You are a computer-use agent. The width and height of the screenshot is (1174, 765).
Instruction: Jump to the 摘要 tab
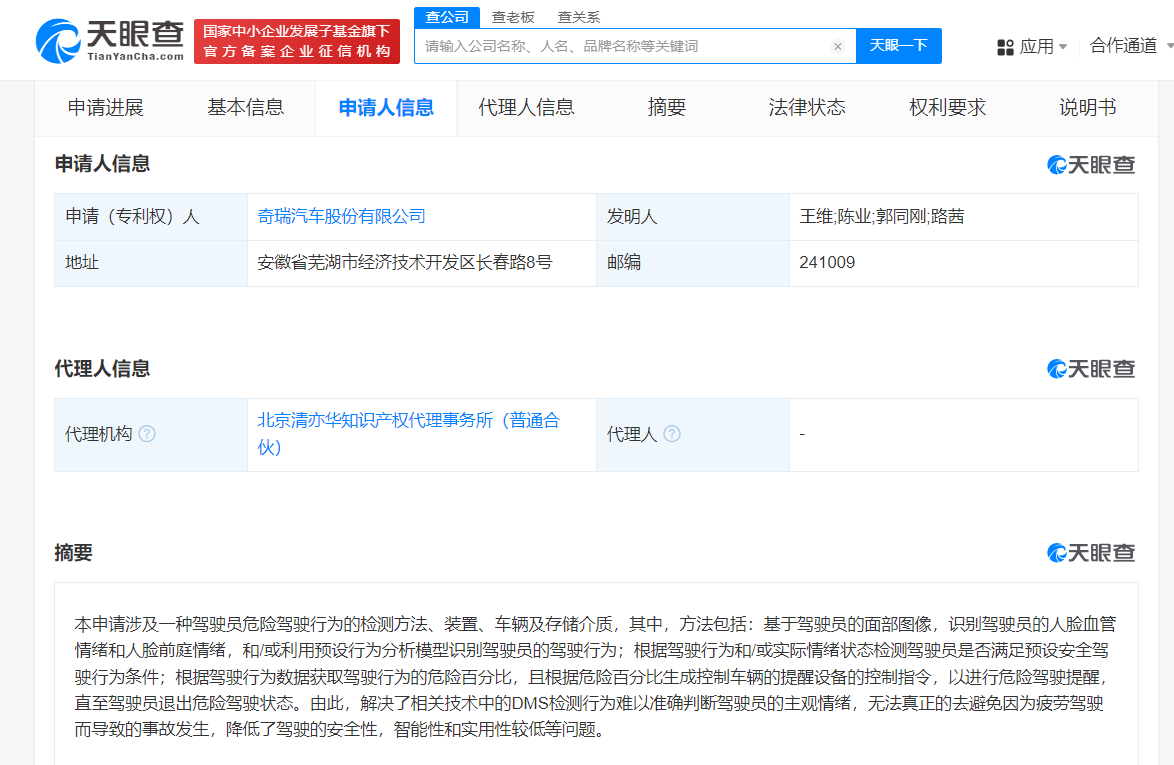666,108
